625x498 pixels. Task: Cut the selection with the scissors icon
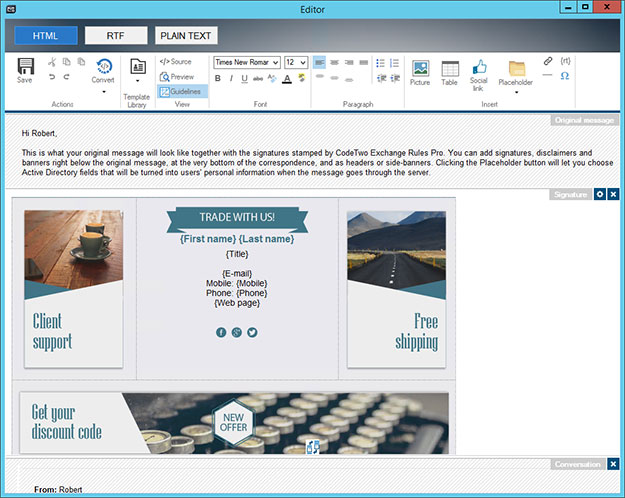pyautogui.click(x=52, y=62)
